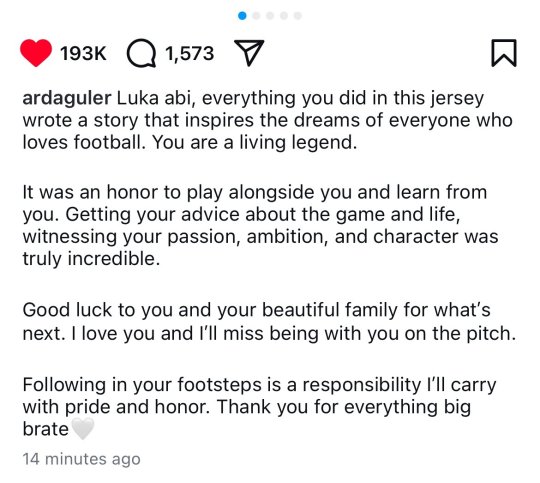Jump to fourth carousel dot
This screenshot has width=540, height=483.
pos(284,16)
